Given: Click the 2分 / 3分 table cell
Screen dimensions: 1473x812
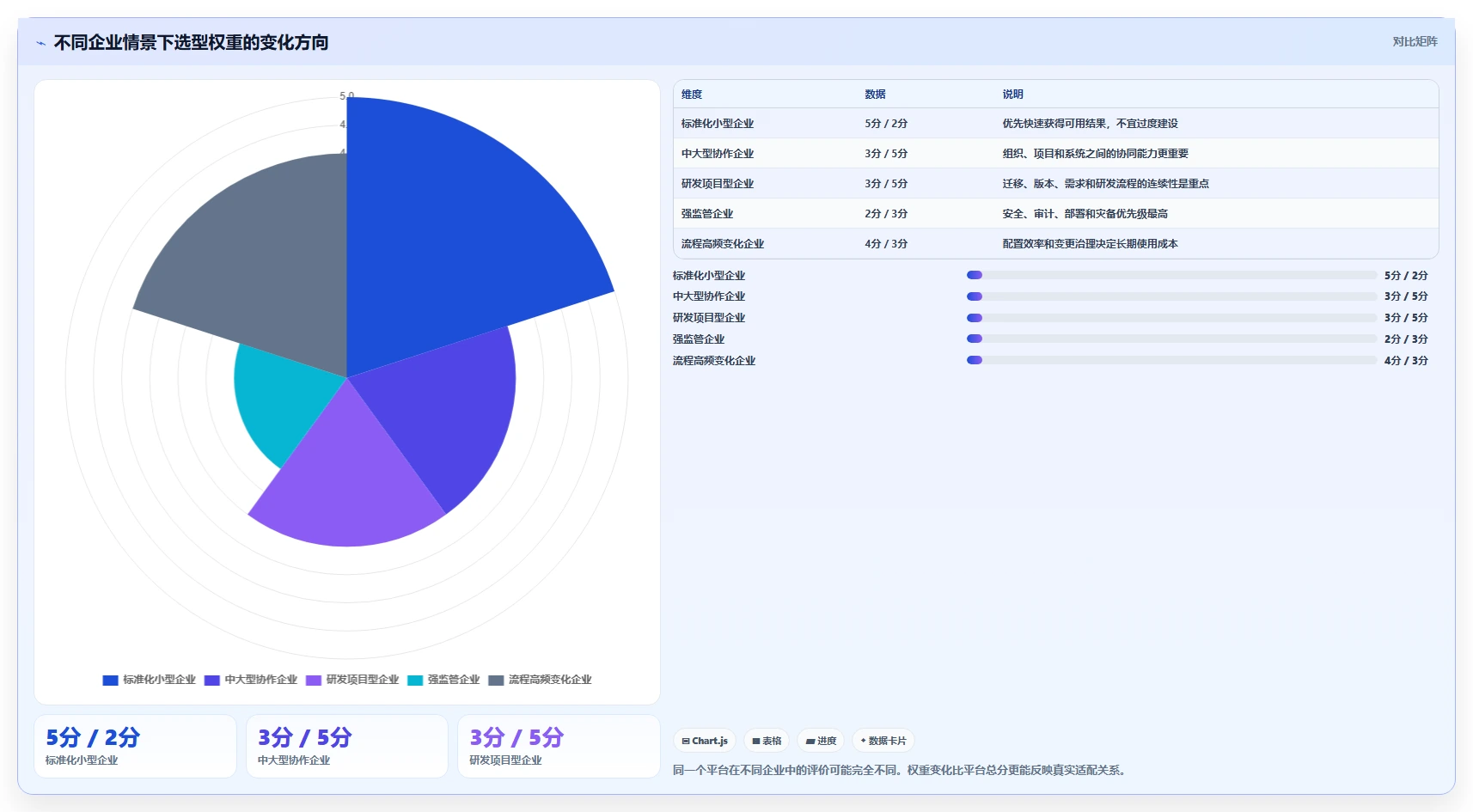Looking at the screenshot, I should pos(886,214).
